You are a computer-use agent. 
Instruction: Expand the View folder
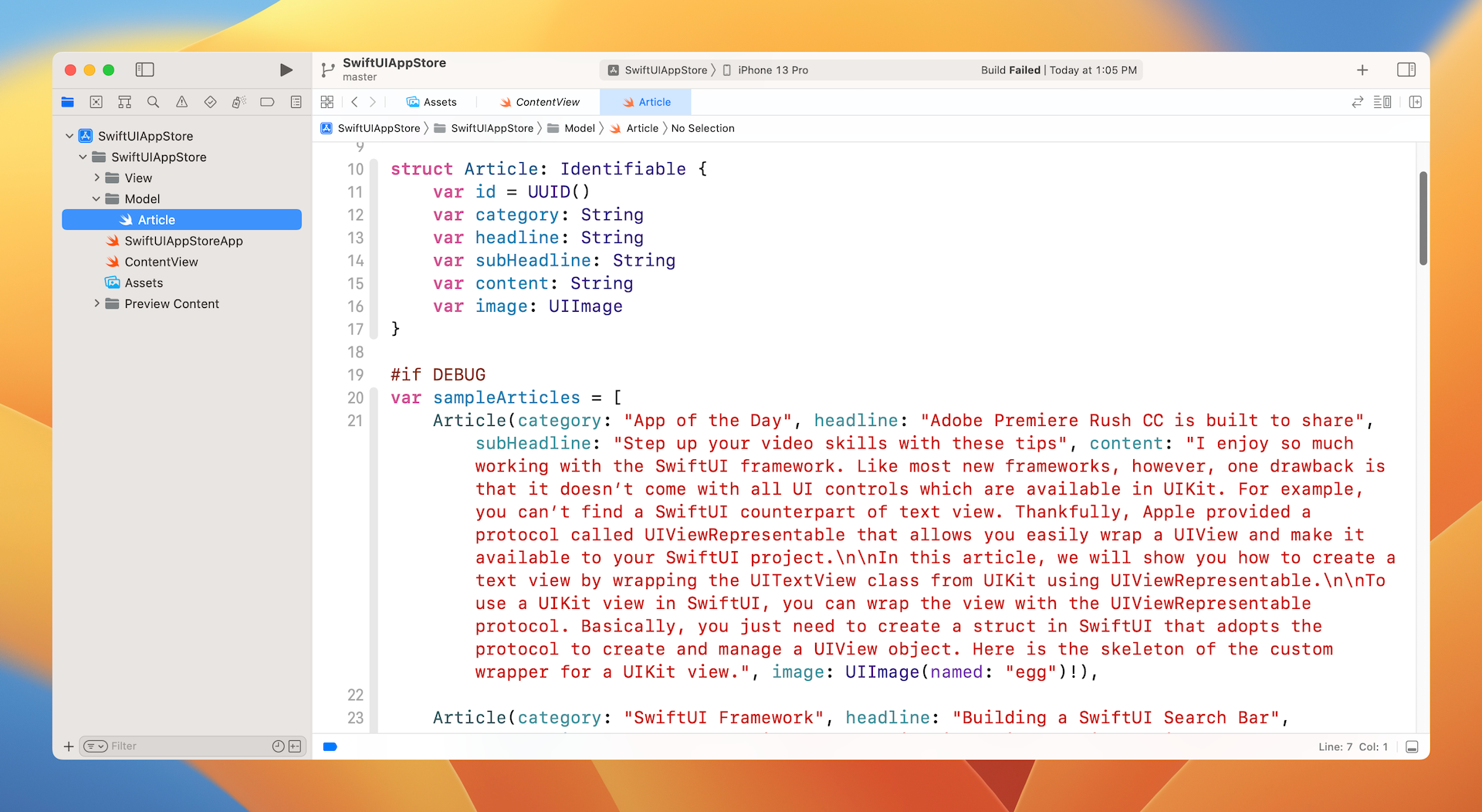coord(96,178)
